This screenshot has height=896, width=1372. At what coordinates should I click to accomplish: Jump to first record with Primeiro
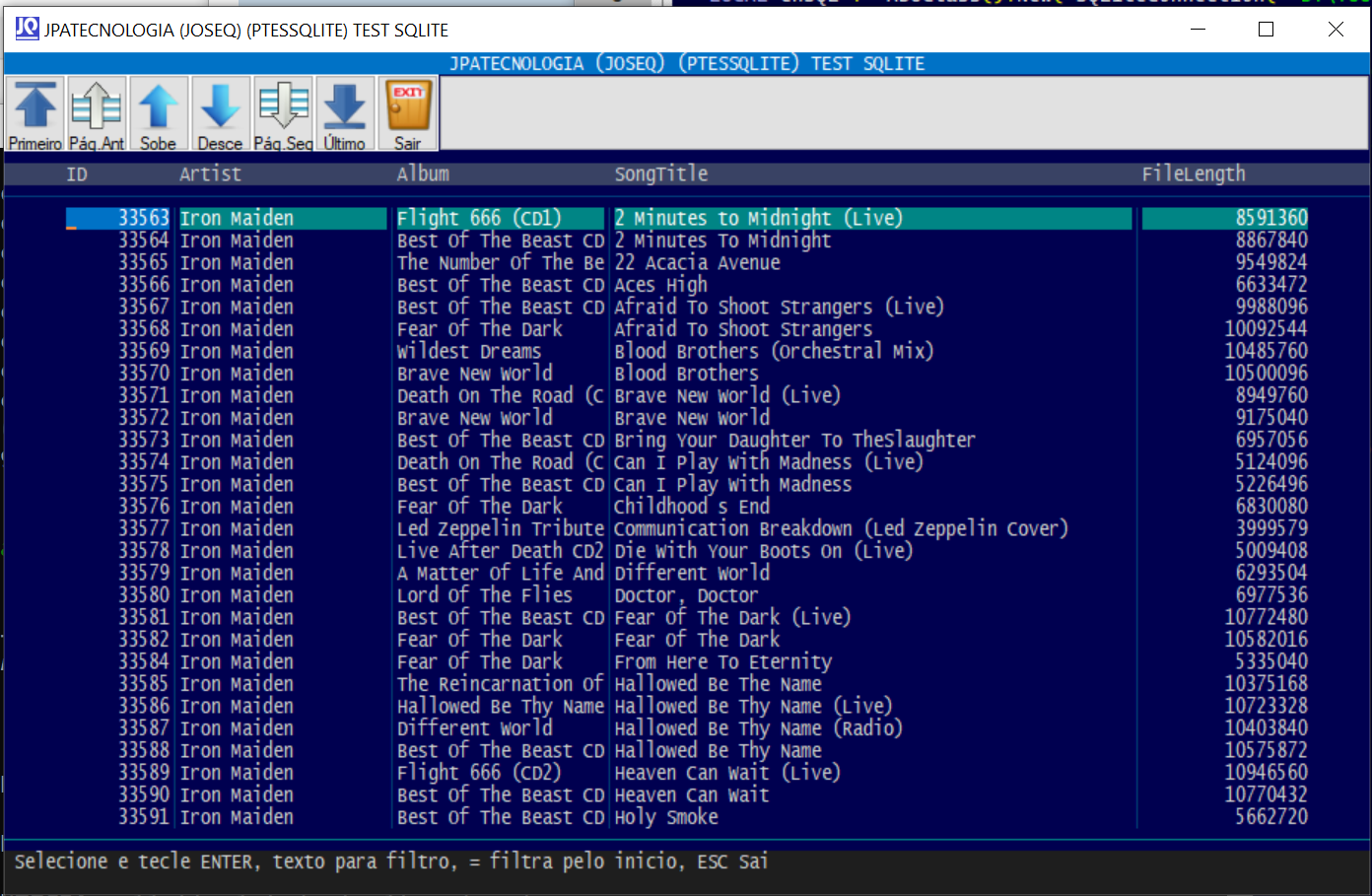pyautogui.click(x=35, y=114)
